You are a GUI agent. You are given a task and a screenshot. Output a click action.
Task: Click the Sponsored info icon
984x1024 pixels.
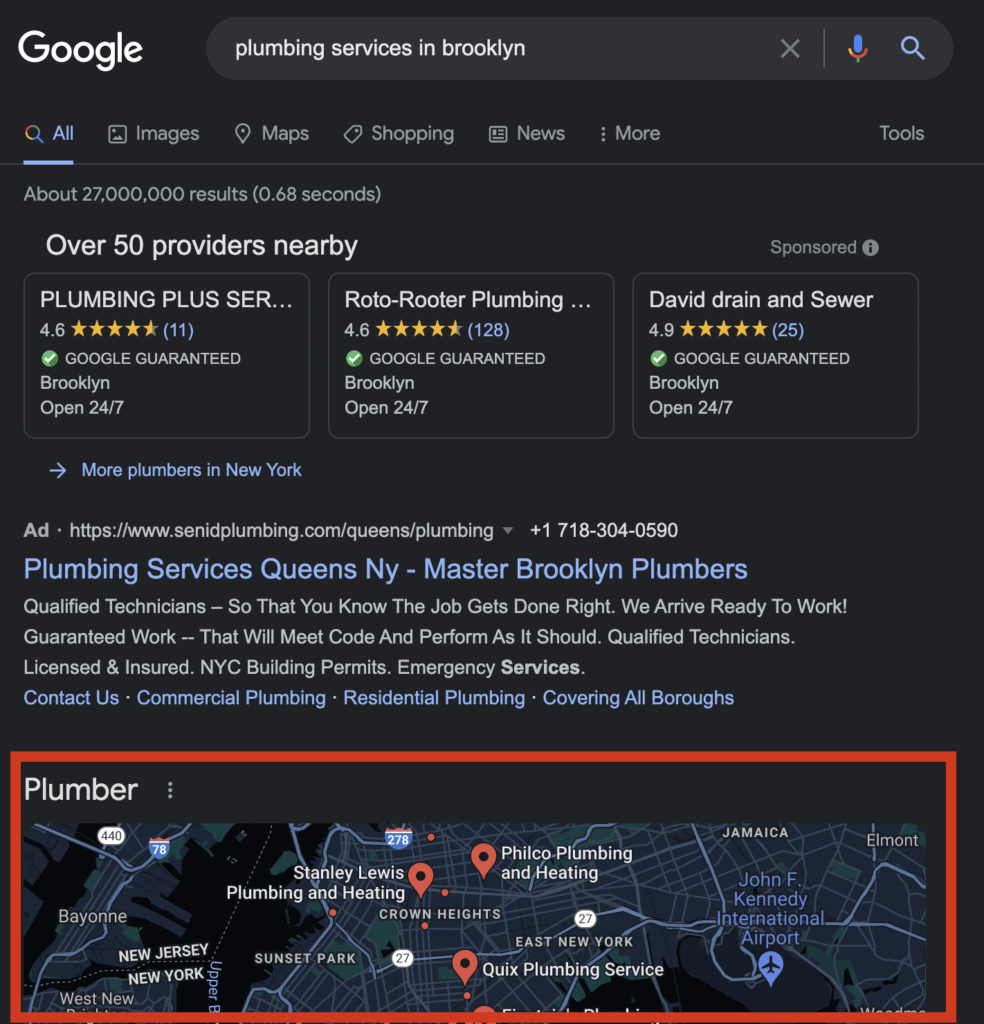coord(870,248)
